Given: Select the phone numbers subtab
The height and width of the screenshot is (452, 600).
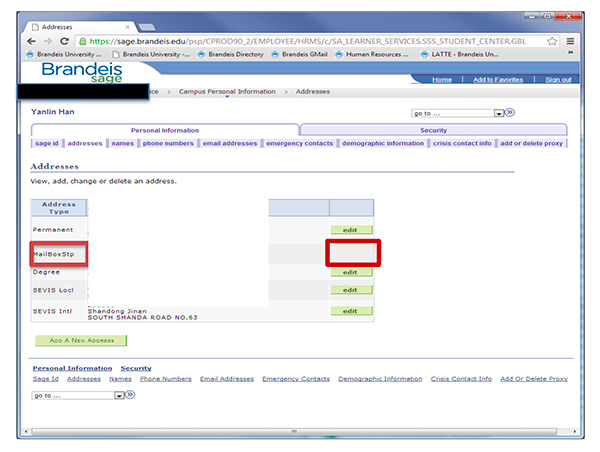Looking at the screenshot, I should (168, 143).
